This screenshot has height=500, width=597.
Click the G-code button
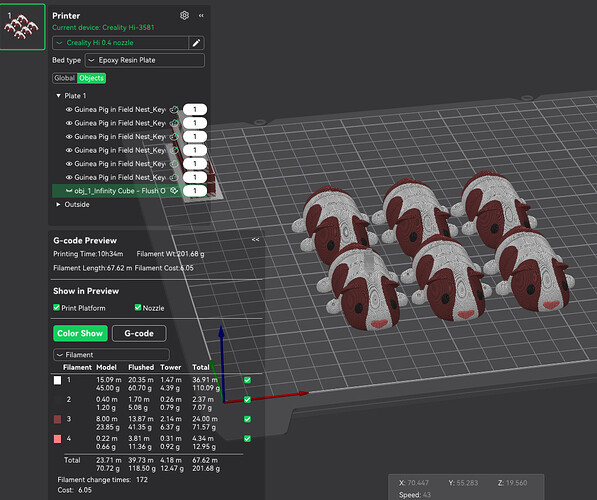139,334
